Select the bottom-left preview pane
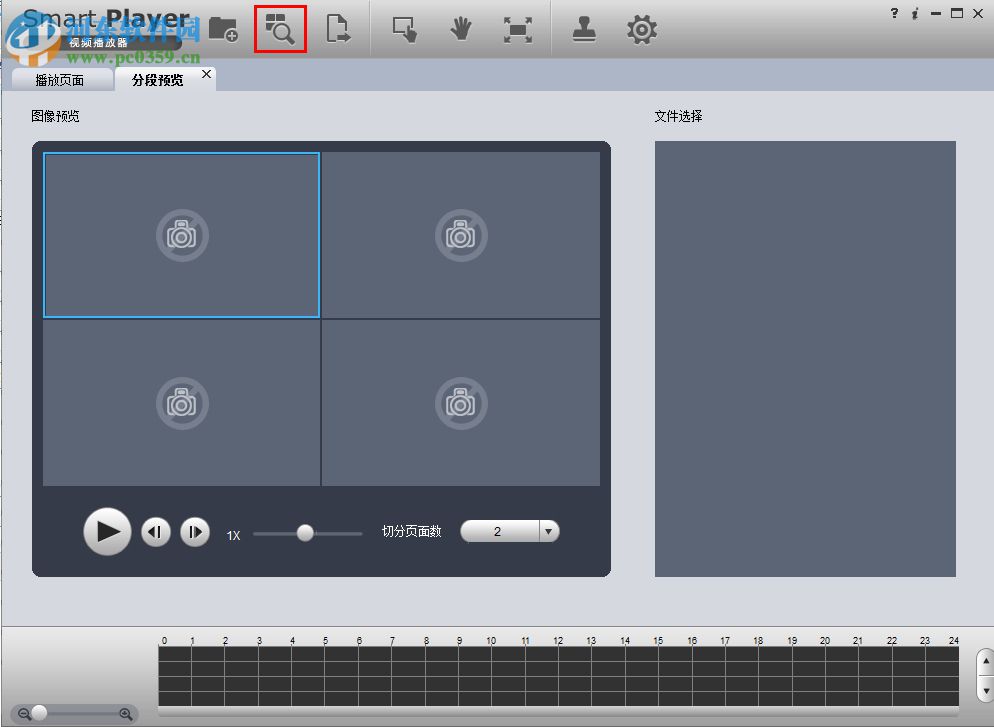This screenshot has width=994, height=727. coord(181,403)
